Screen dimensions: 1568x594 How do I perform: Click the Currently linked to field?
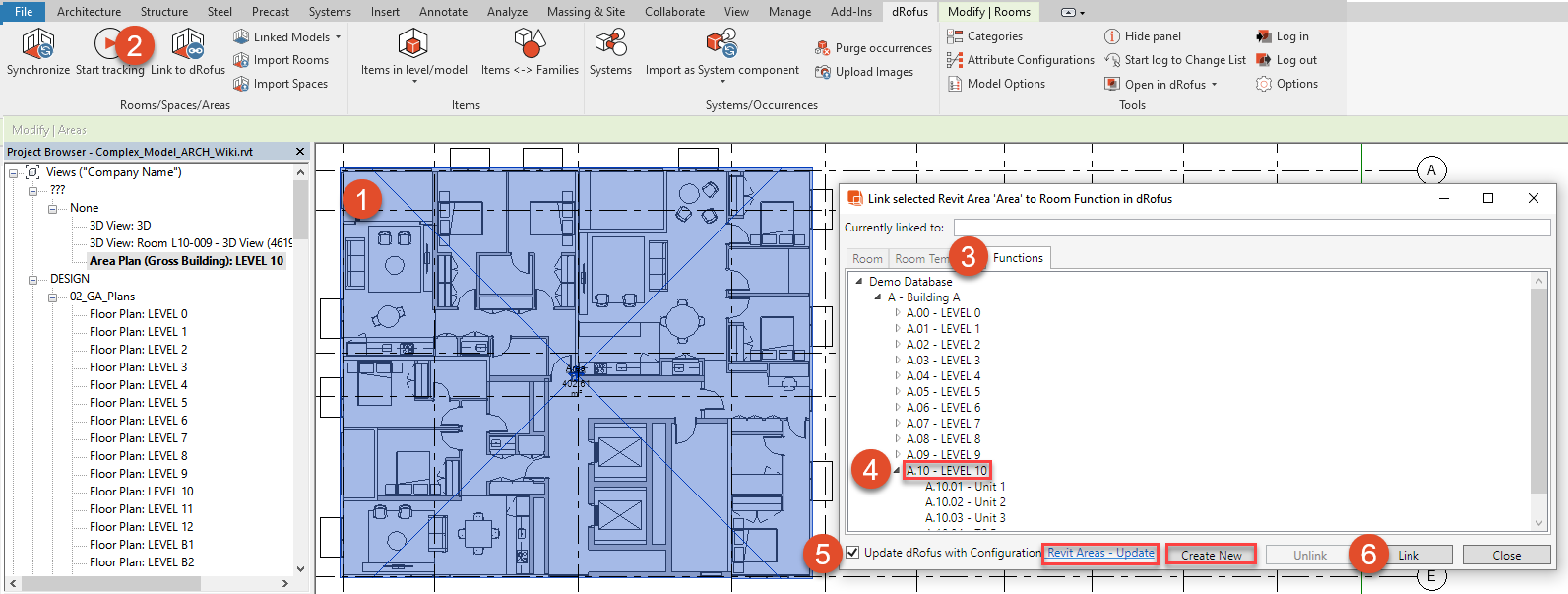coord(1251,228)
